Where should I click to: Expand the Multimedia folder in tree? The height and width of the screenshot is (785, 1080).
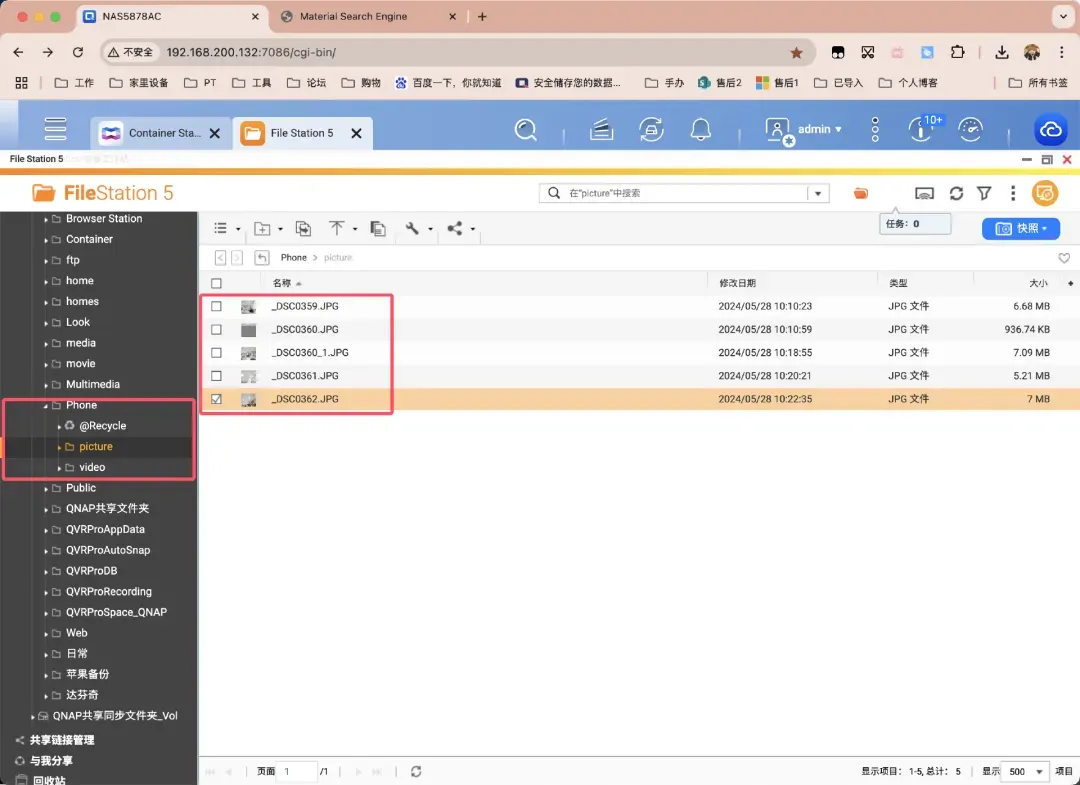click(46, 385)
